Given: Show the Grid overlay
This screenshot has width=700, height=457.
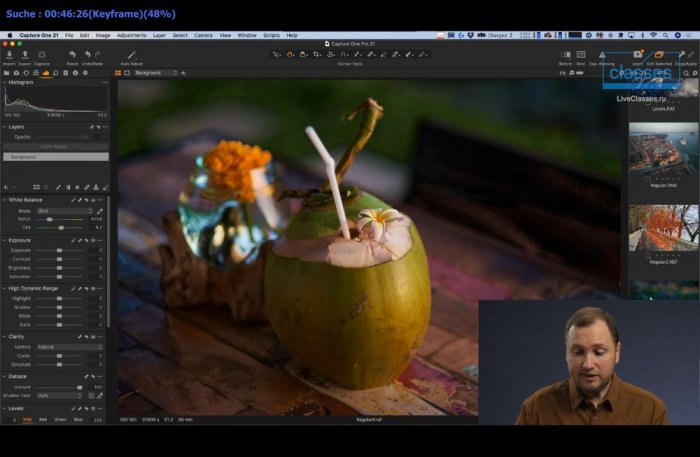Looking at the screenshot, I should click(x=581, y=55).
